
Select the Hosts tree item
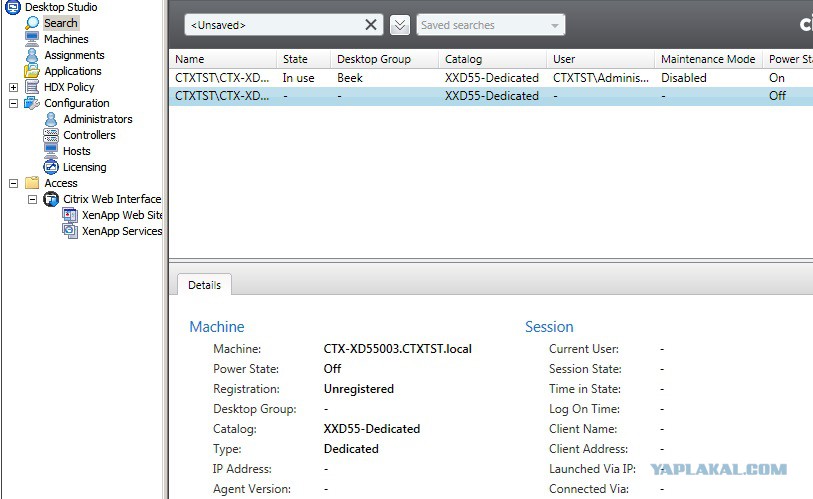coord(76,151)
